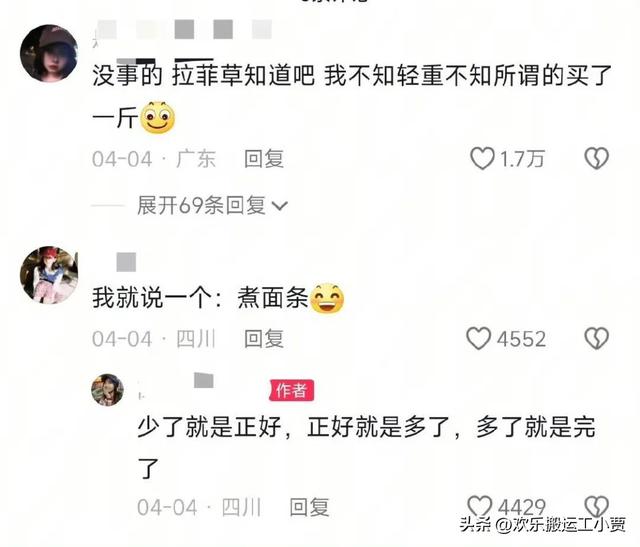Tap the second commenter's blurred username
Screen dimensions: 640x547
click(126, 262)
